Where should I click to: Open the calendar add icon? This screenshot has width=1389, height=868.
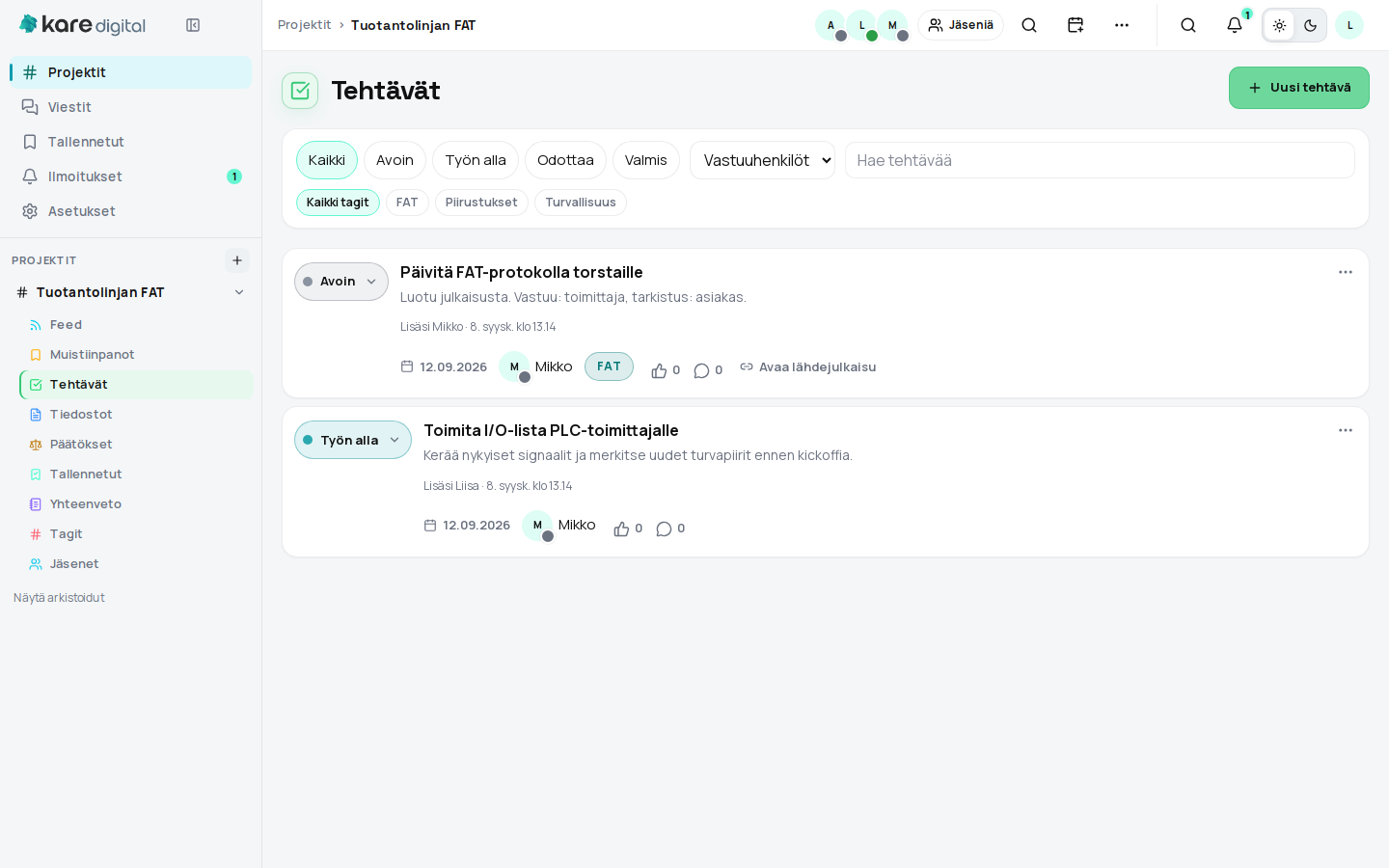[1076, 25]
